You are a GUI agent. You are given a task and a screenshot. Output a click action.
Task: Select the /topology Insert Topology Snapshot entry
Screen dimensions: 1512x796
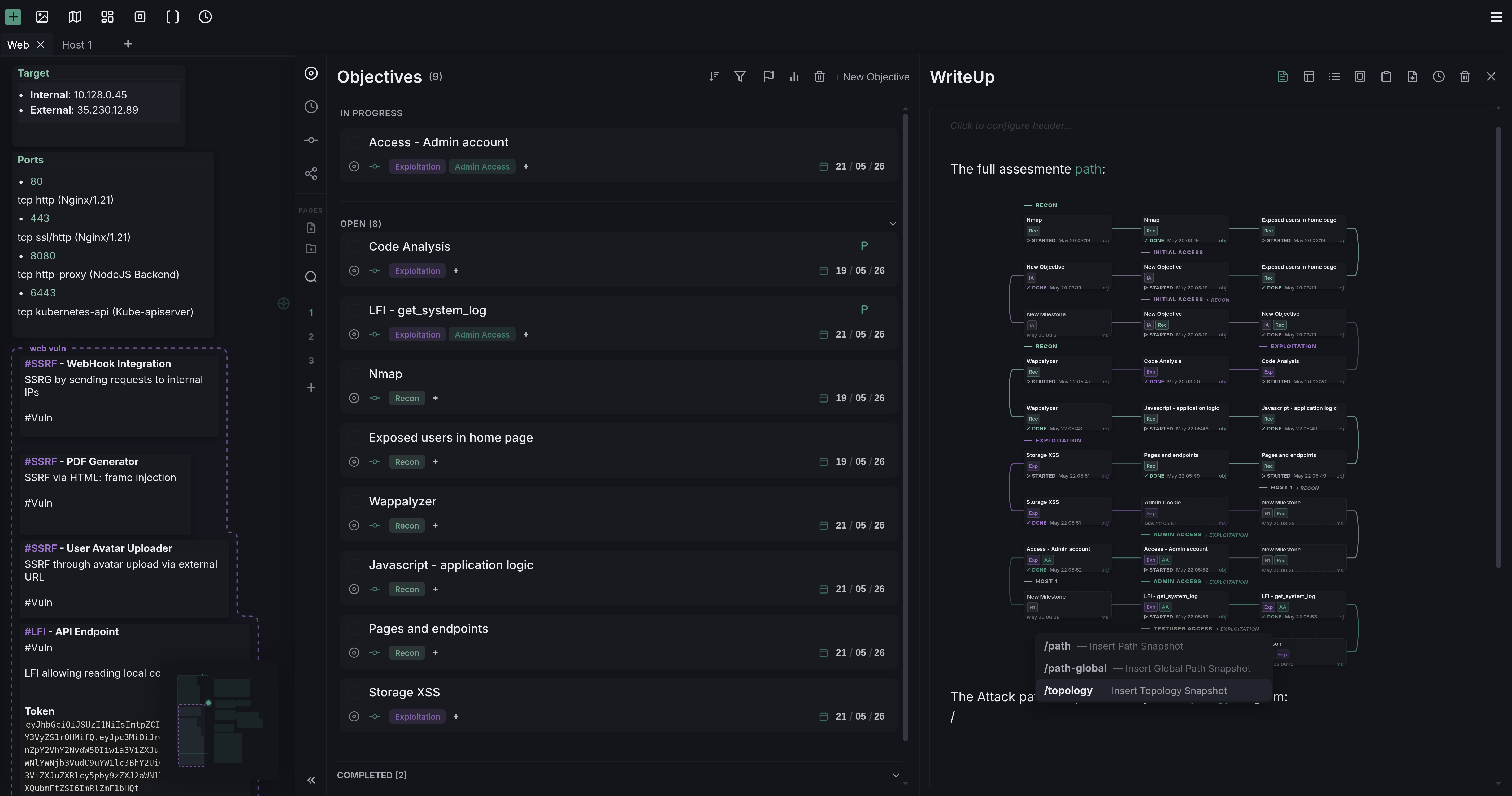coord(1153,691)
